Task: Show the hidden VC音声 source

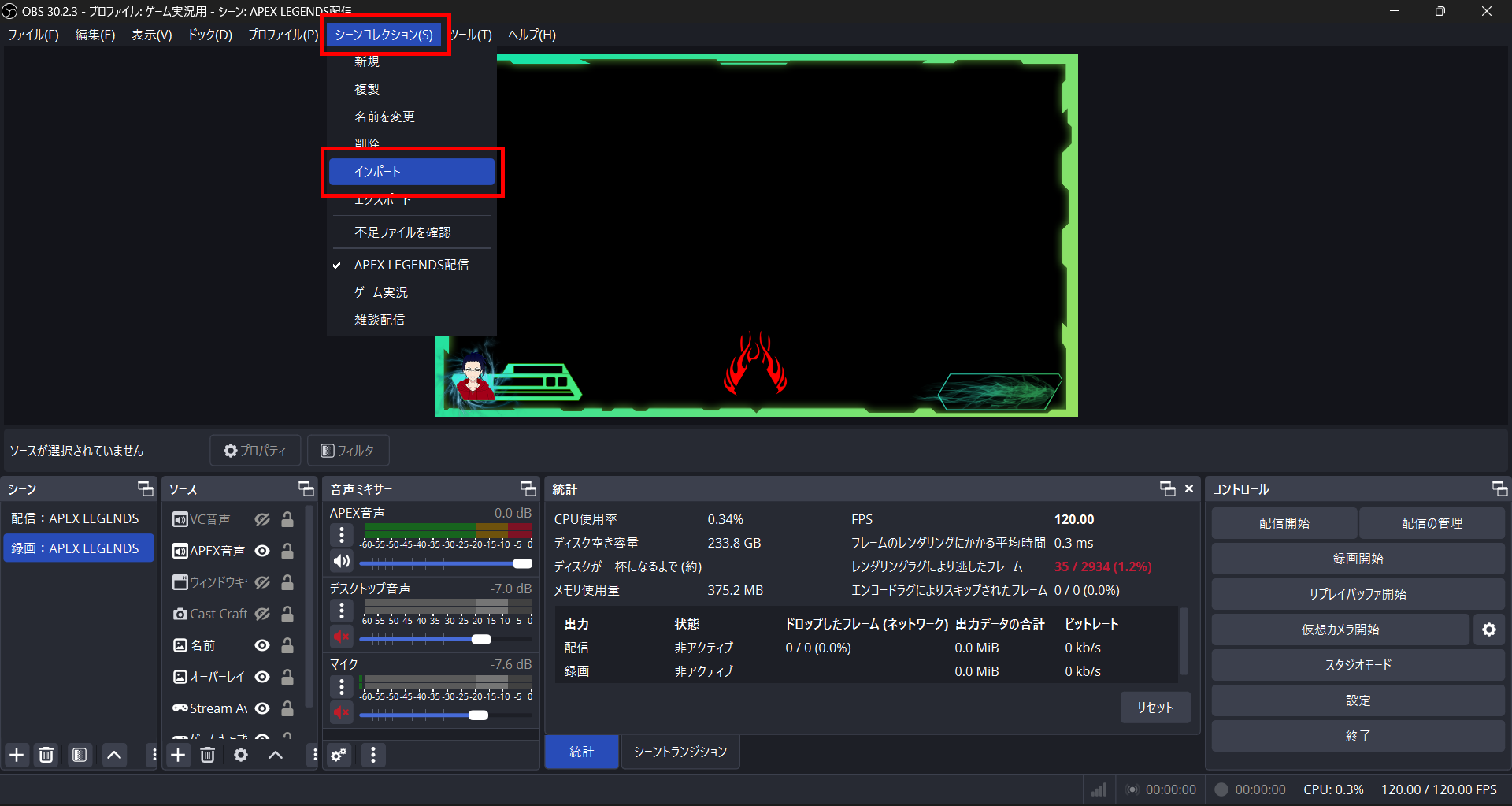Action: pos(262,519)
